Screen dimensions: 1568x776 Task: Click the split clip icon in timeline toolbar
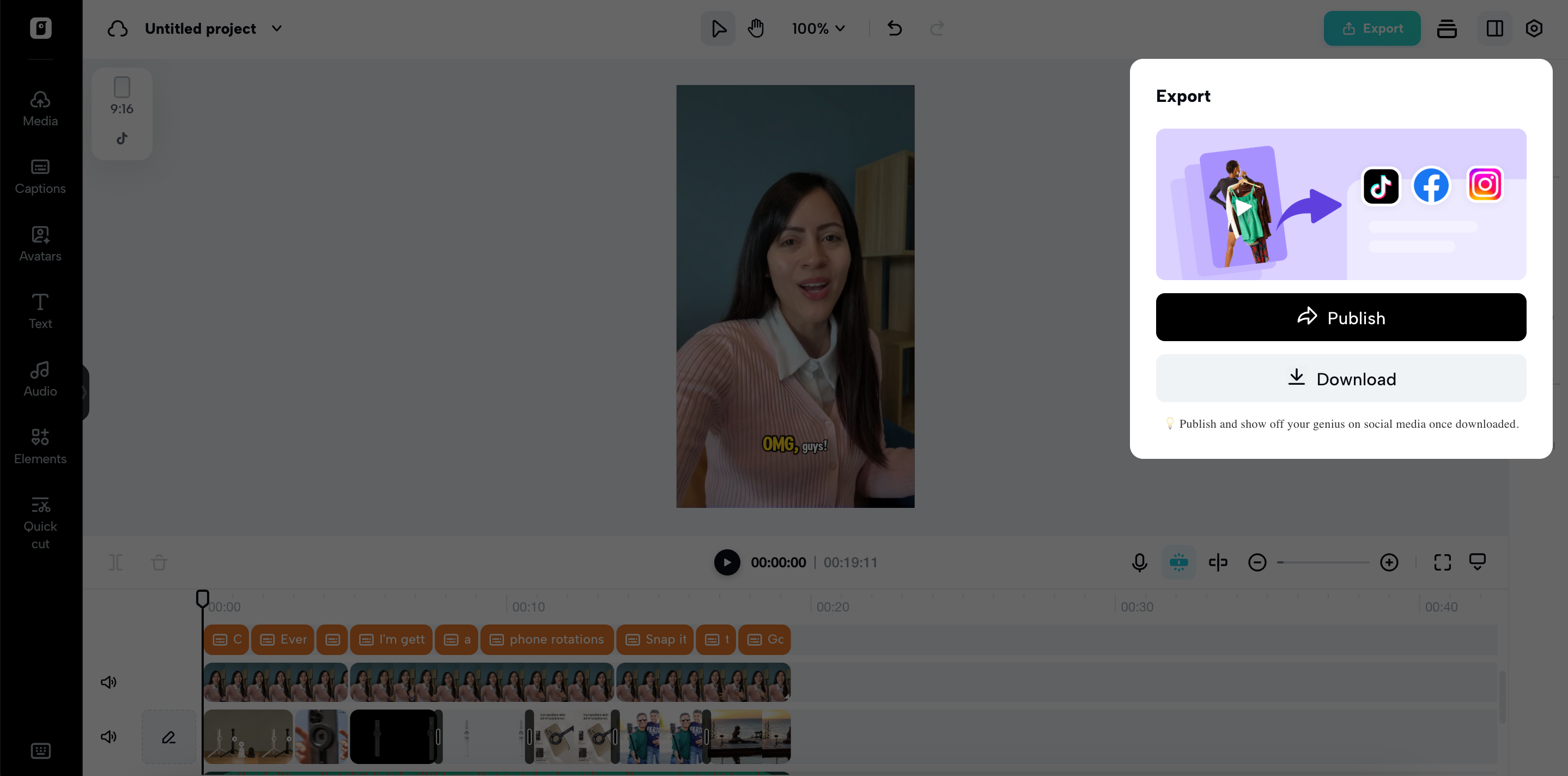[x=115, y=562]
